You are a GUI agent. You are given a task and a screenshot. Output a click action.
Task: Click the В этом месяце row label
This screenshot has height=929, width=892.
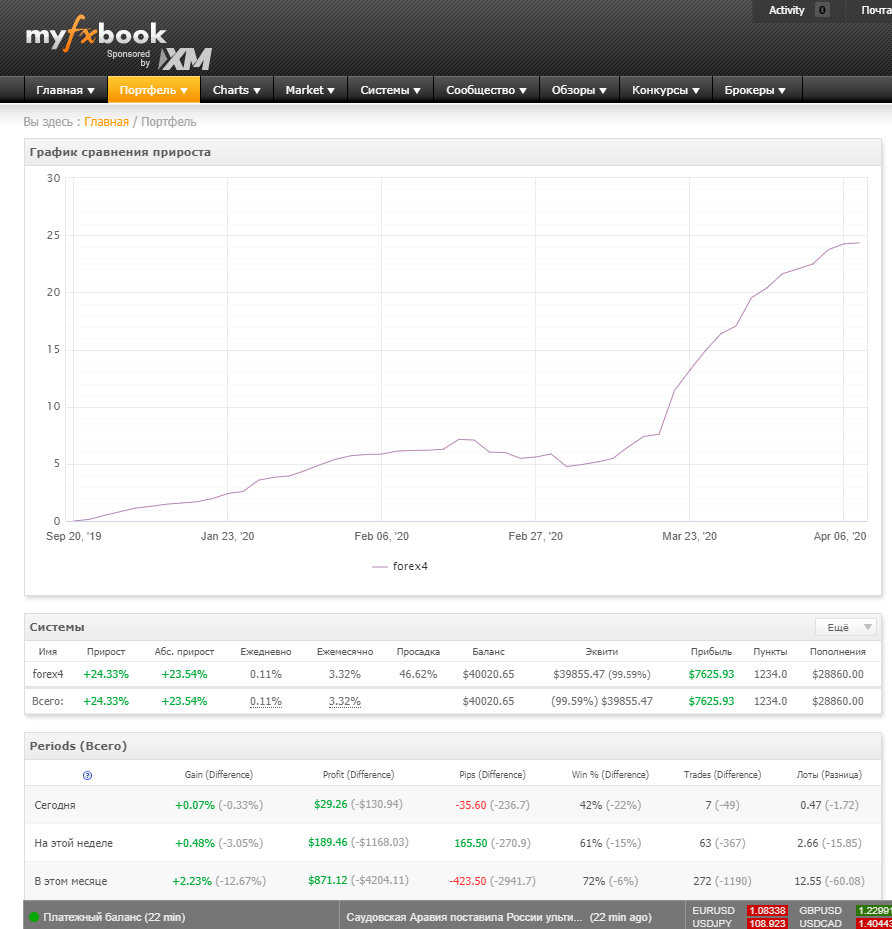pos(71,881)
